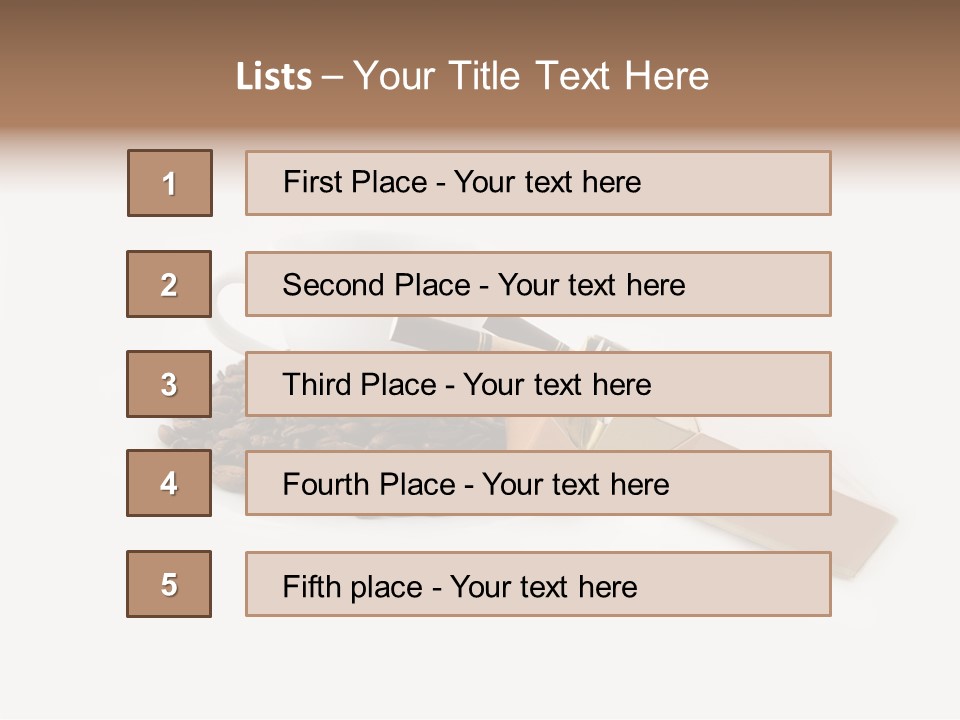Select the 'First Place - Your text here' box

click(538, 183)
